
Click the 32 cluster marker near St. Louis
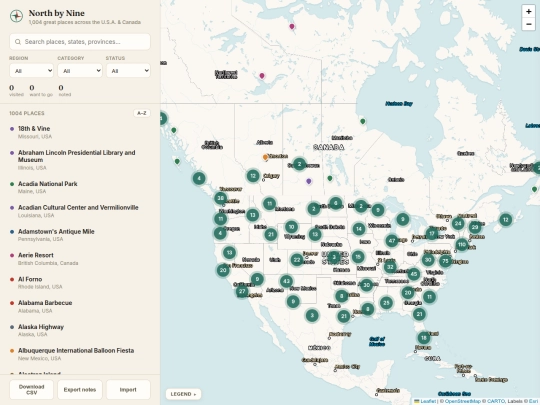point(390,267)
